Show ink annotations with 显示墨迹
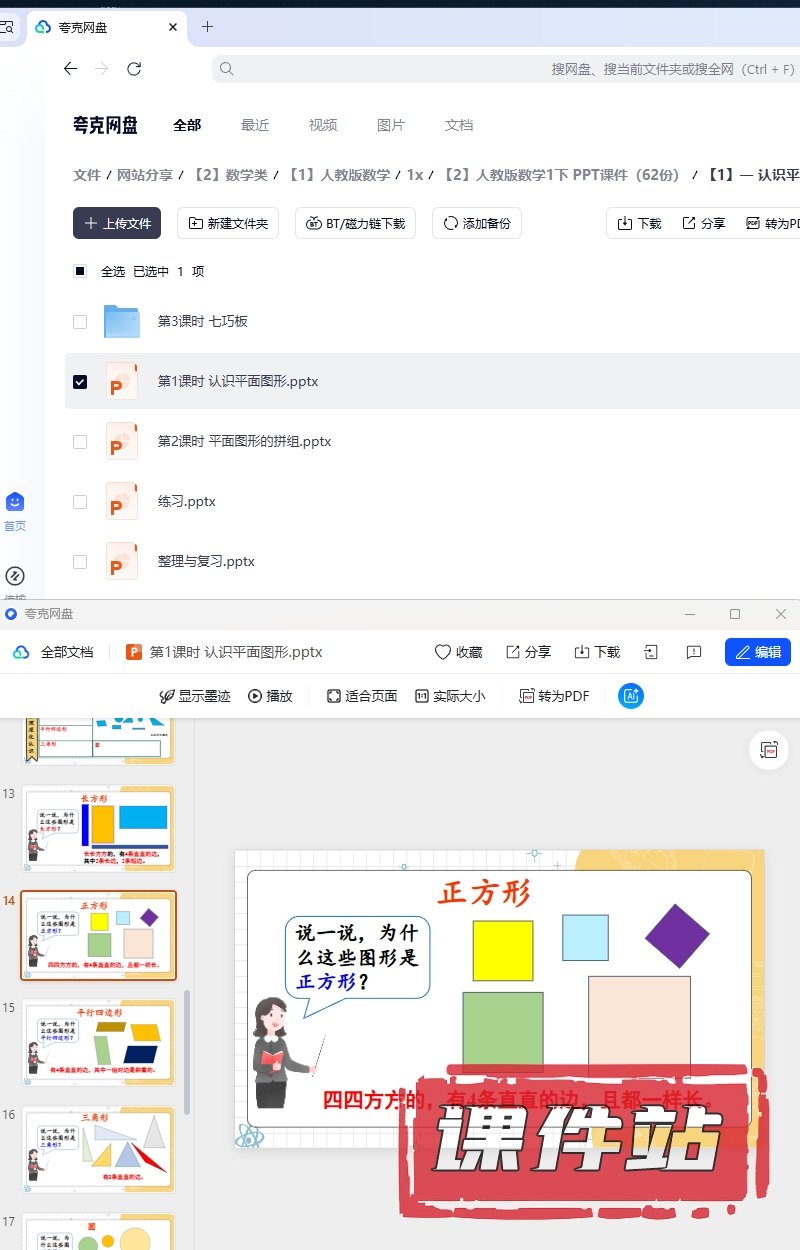 [x=195, y=696]
